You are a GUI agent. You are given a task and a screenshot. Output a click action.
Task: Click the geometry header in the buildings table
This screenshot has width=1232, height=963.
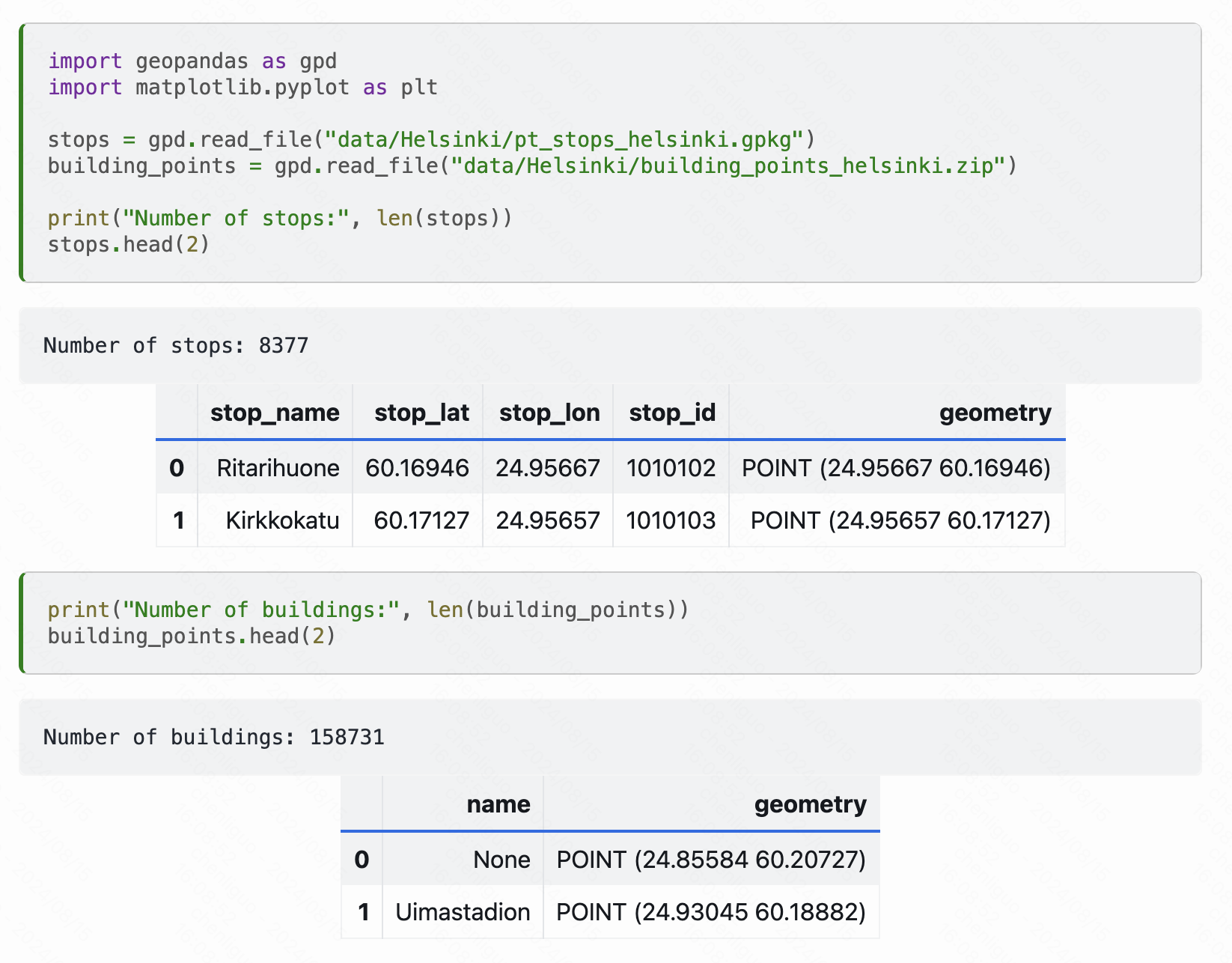[x=810, y=803]
